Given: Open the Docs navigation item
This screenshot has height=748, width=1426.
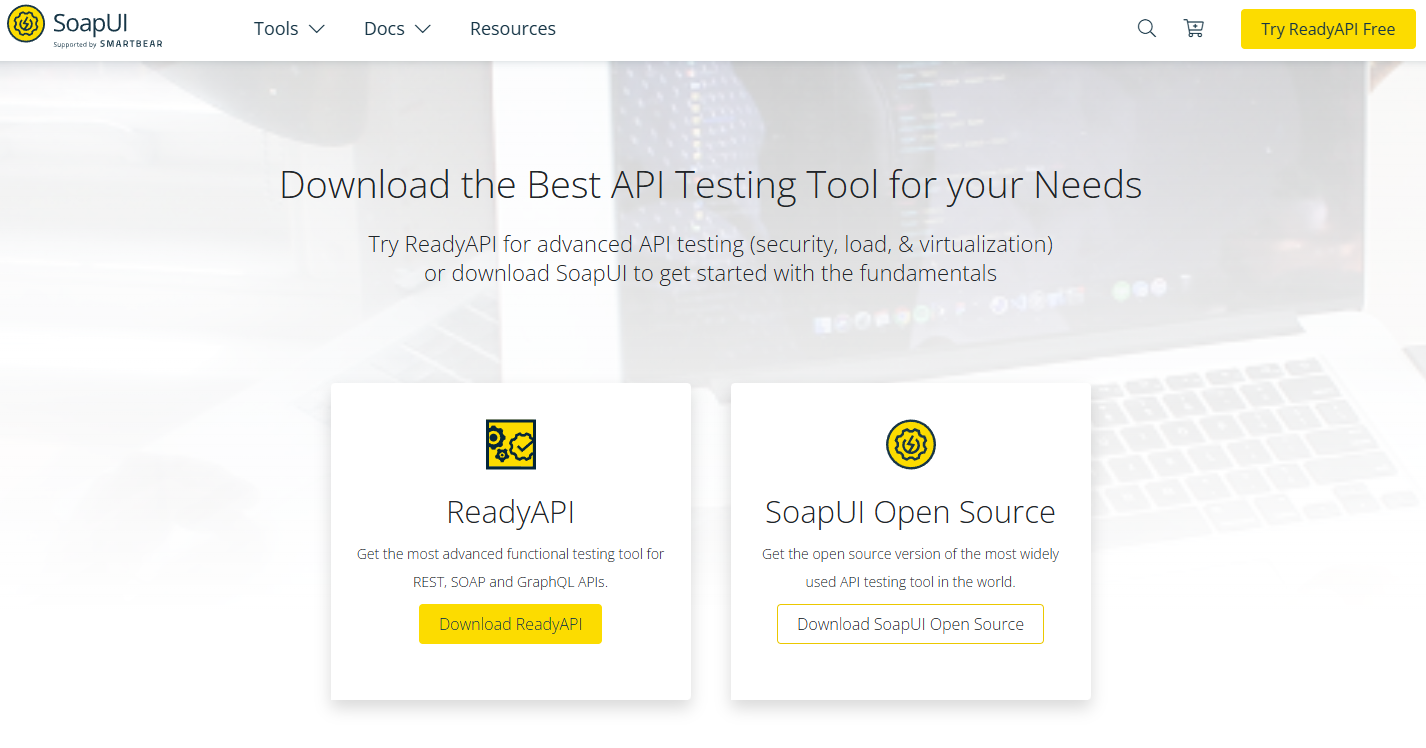Looking at the screenshot, I should 384,29.
